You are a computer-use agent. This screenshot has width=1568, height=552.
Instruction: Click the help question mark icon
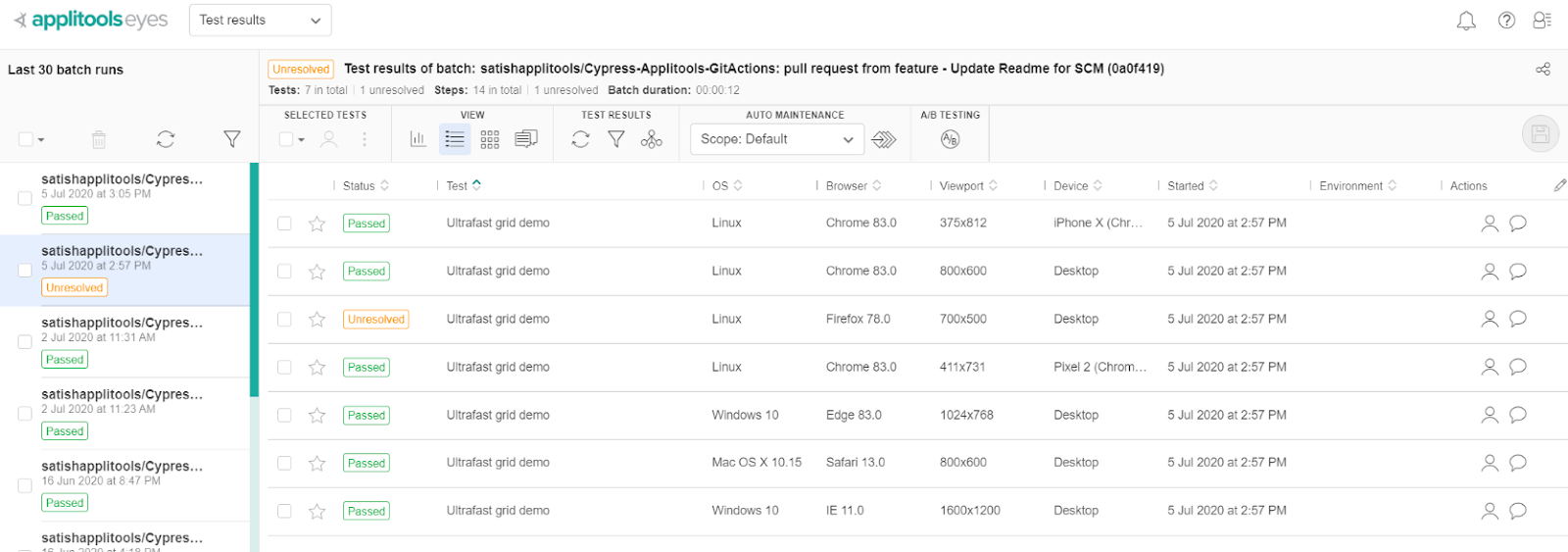[1506, 21]
